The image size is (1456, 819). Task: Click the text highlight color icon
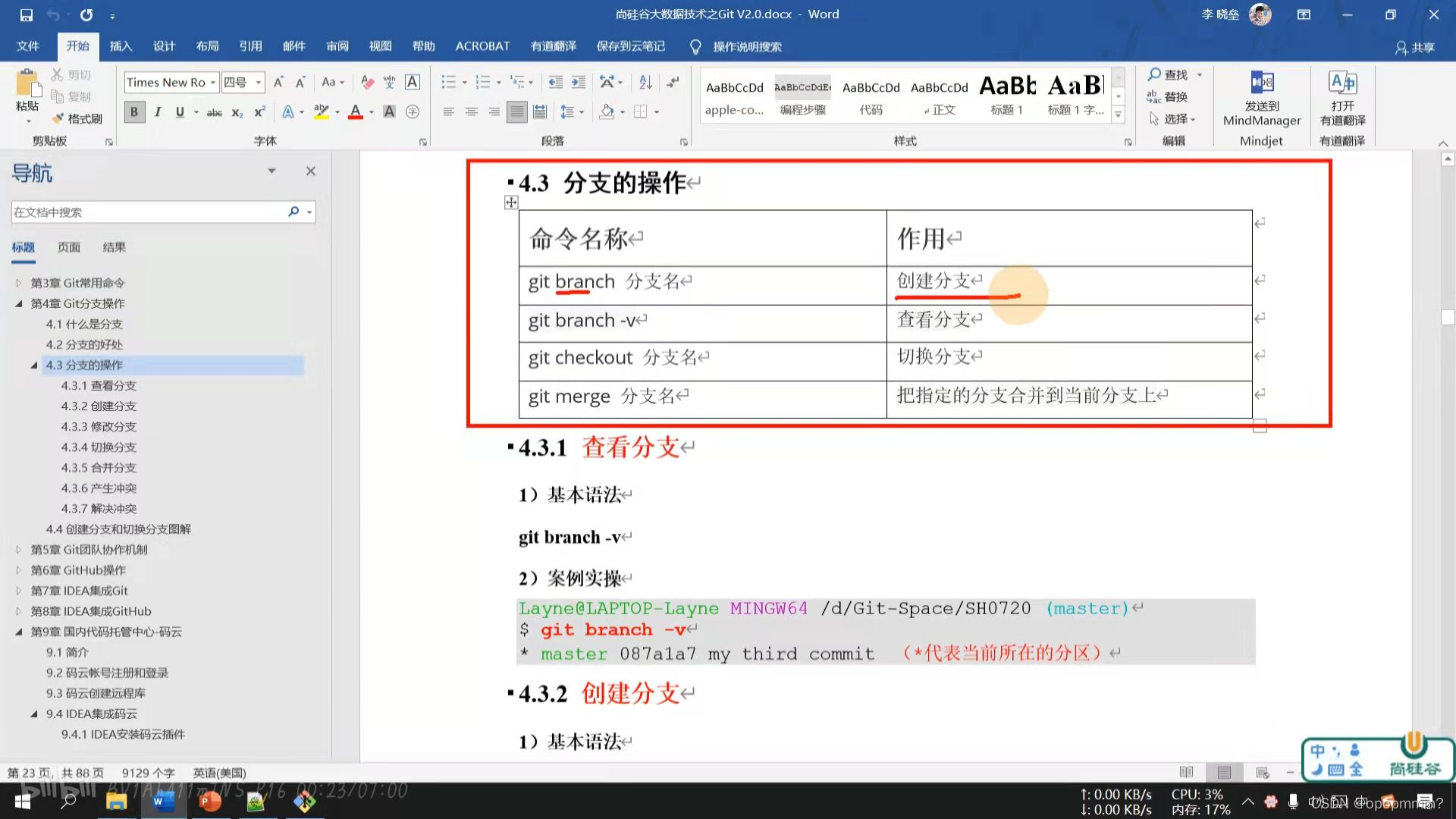point(322,112)
